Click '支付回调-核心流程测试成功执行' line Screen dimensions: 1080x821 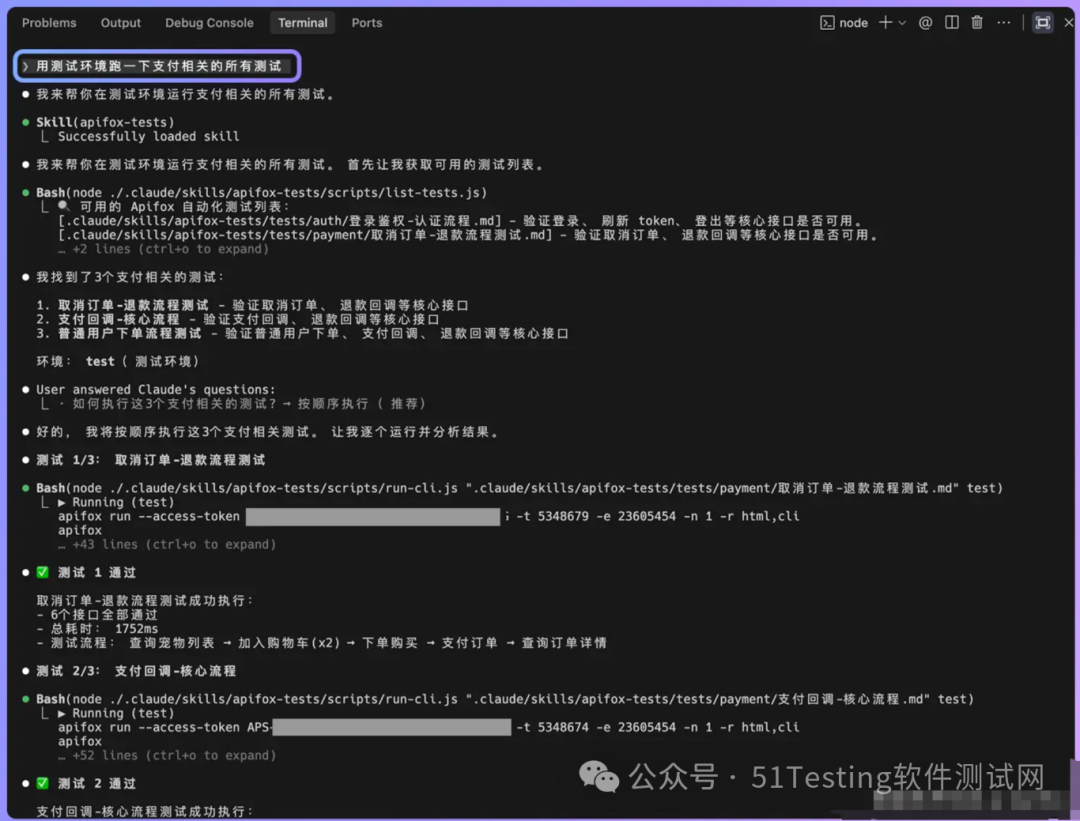tap(144, 811)
